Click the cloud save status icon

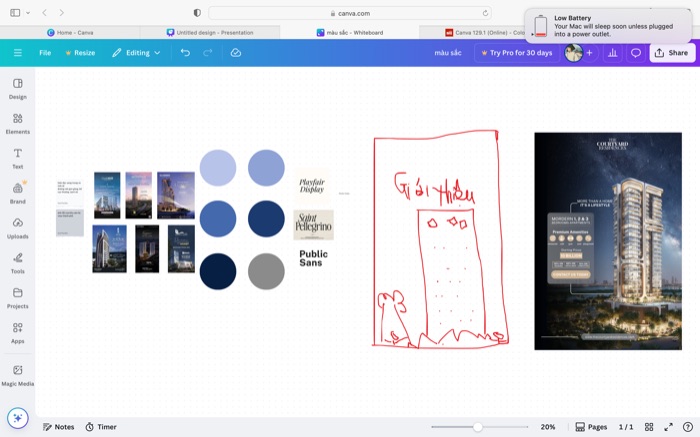coord(236,53)
